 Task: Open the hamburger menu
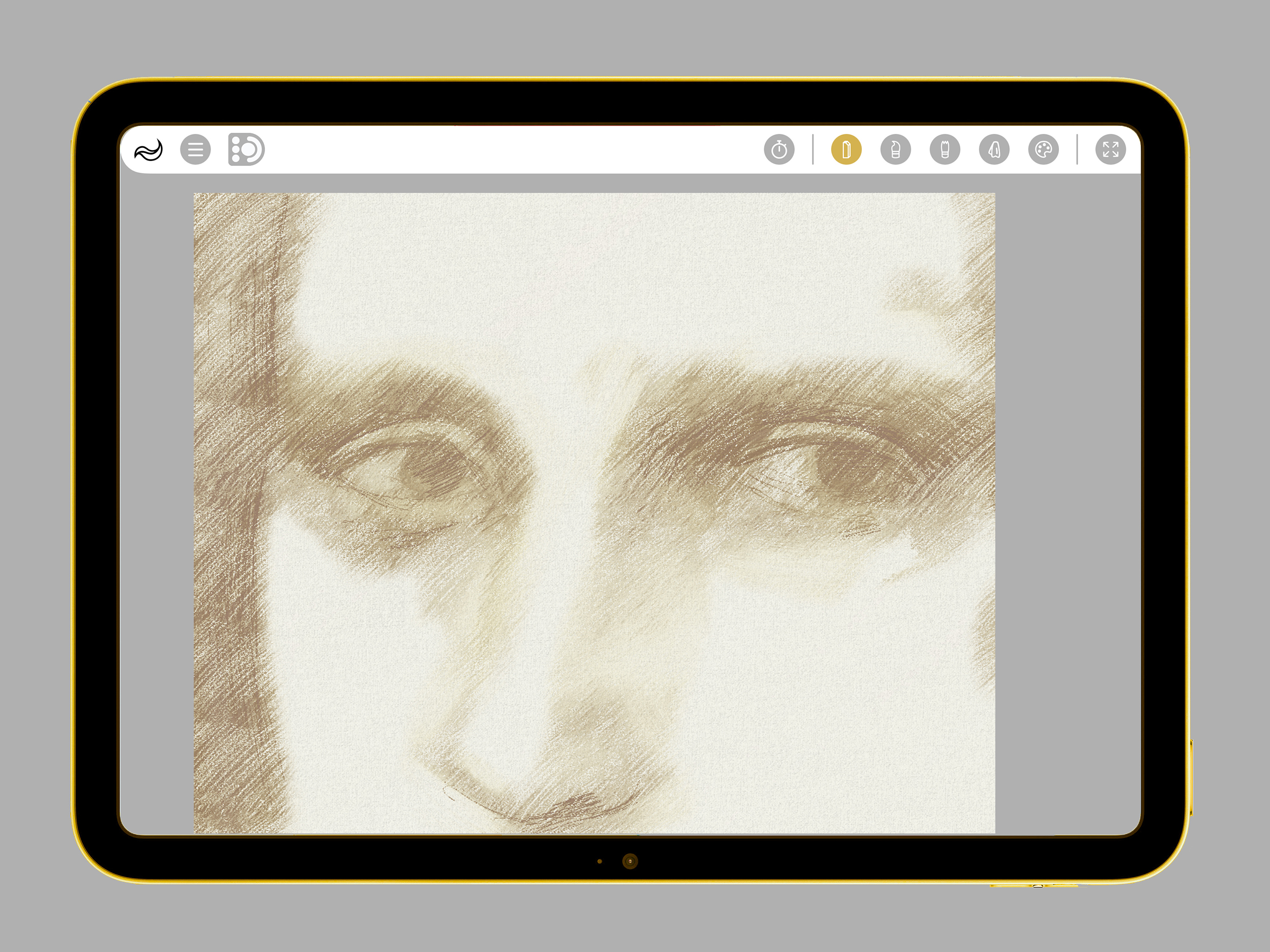coord(195,150)
